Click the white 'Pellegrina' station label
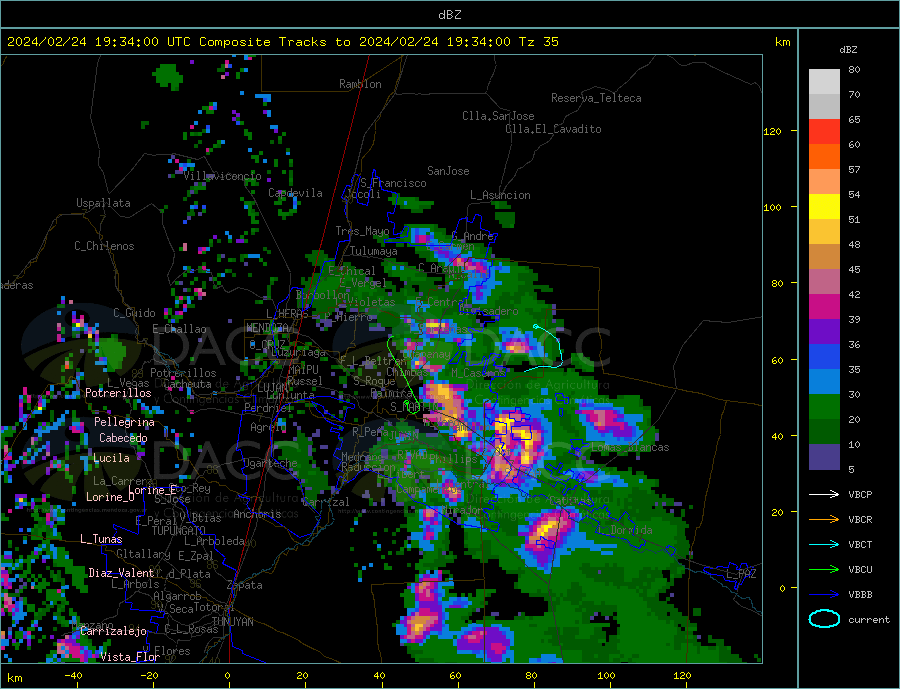The image size is (900, 689). point(124,422)
